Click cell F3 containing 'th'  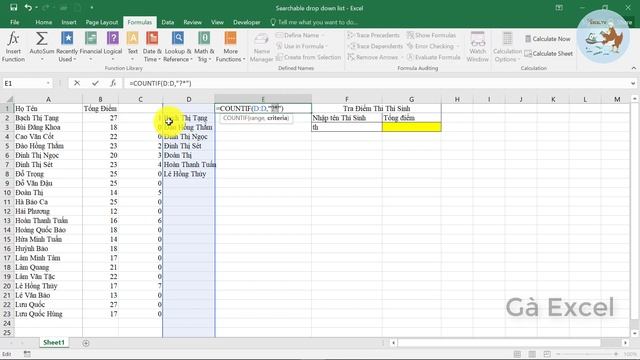coord(347,127)
